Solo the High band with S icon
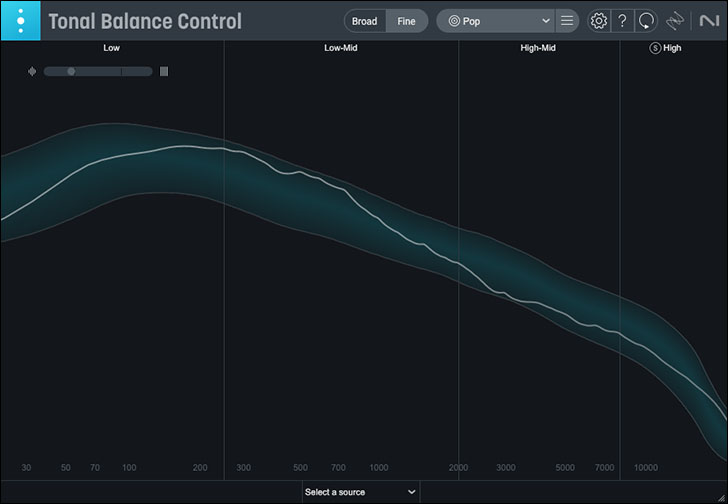The width and height of the screenshot is (728, 504). 655,48
